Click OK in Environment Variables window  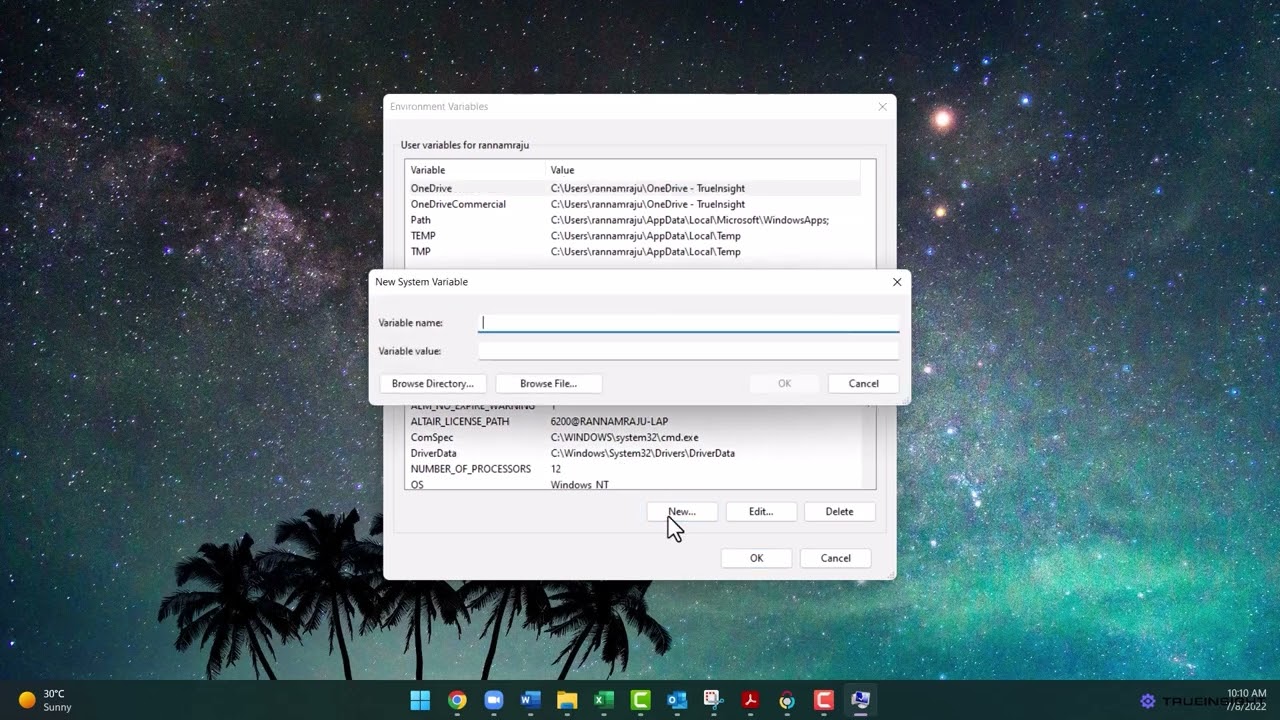pos(756,558)
